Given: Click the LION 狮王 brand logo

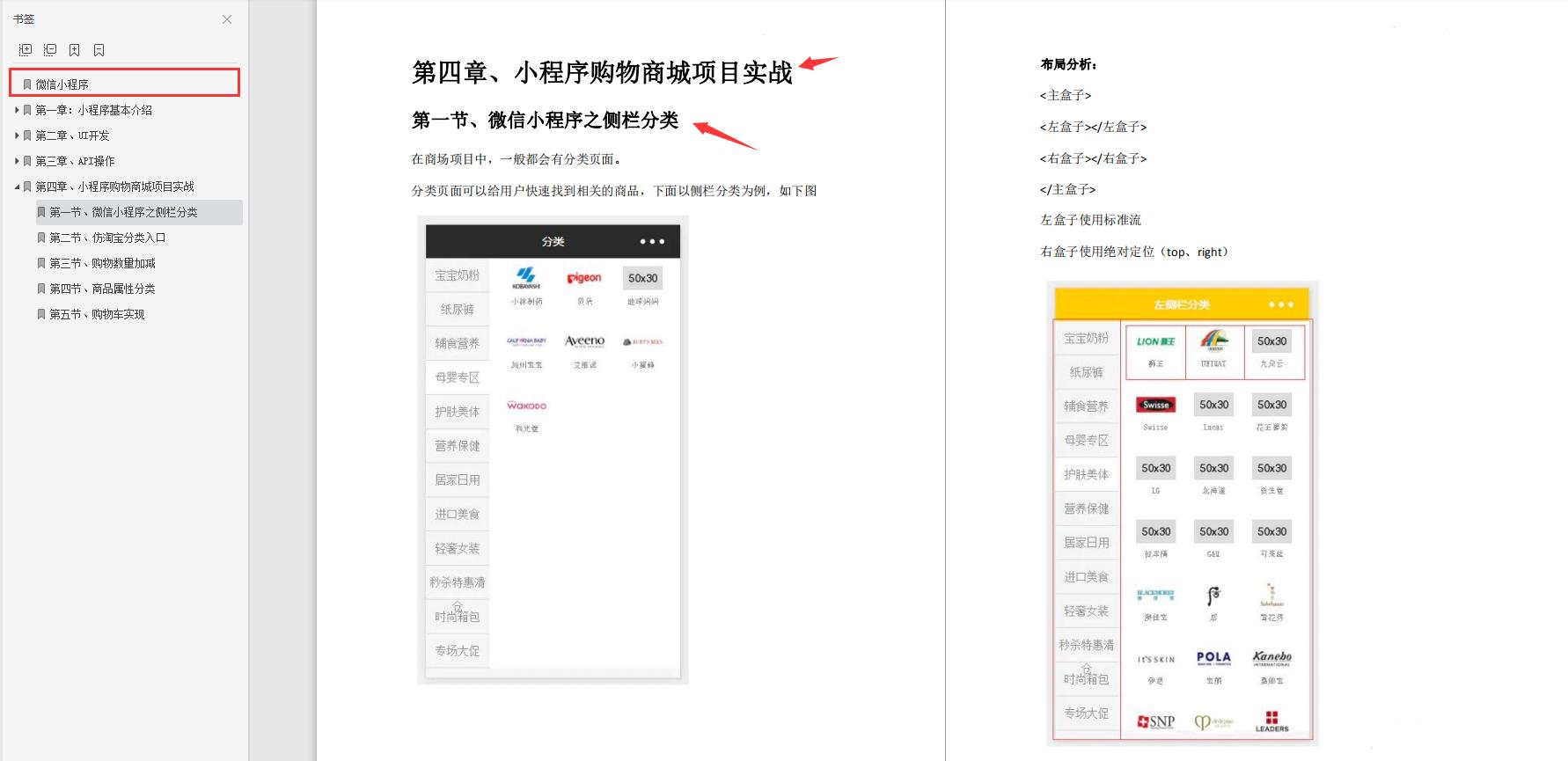Looking at the screenshot, I should (x=1155, y=341).
